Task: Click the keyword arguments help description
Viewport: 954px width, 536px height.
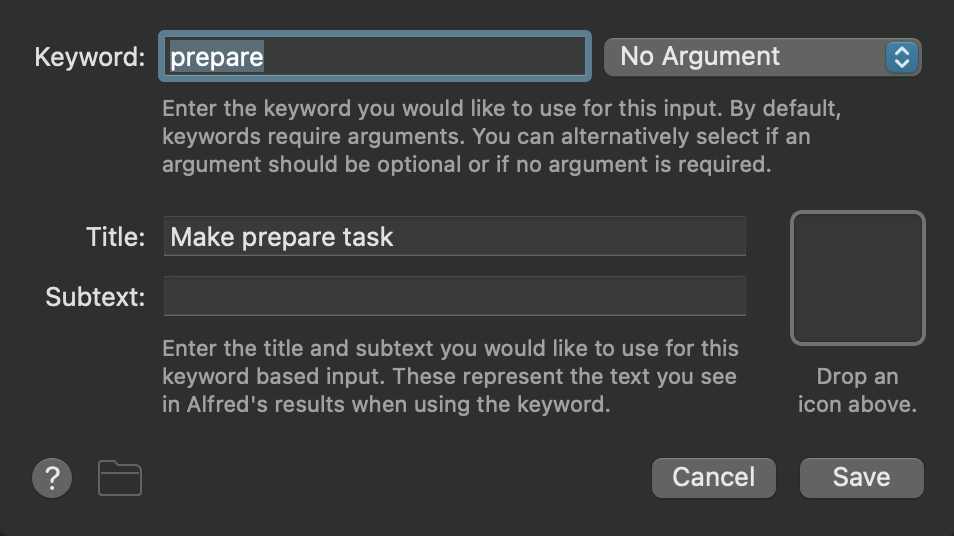Action: [501, 136]
